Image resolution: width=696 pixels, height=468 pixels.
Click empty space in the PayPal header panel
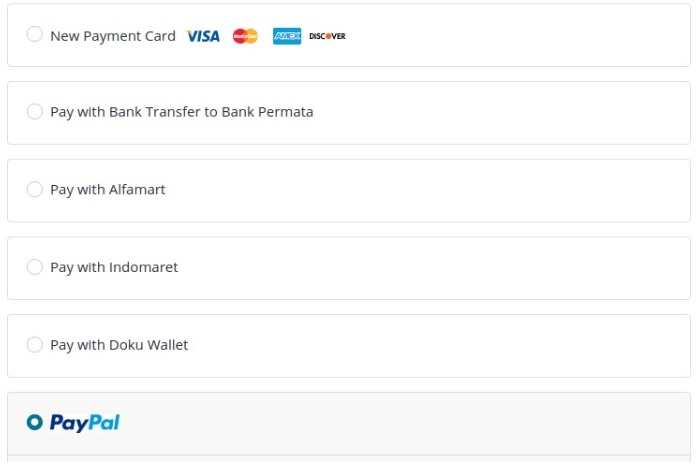point(420,423)
